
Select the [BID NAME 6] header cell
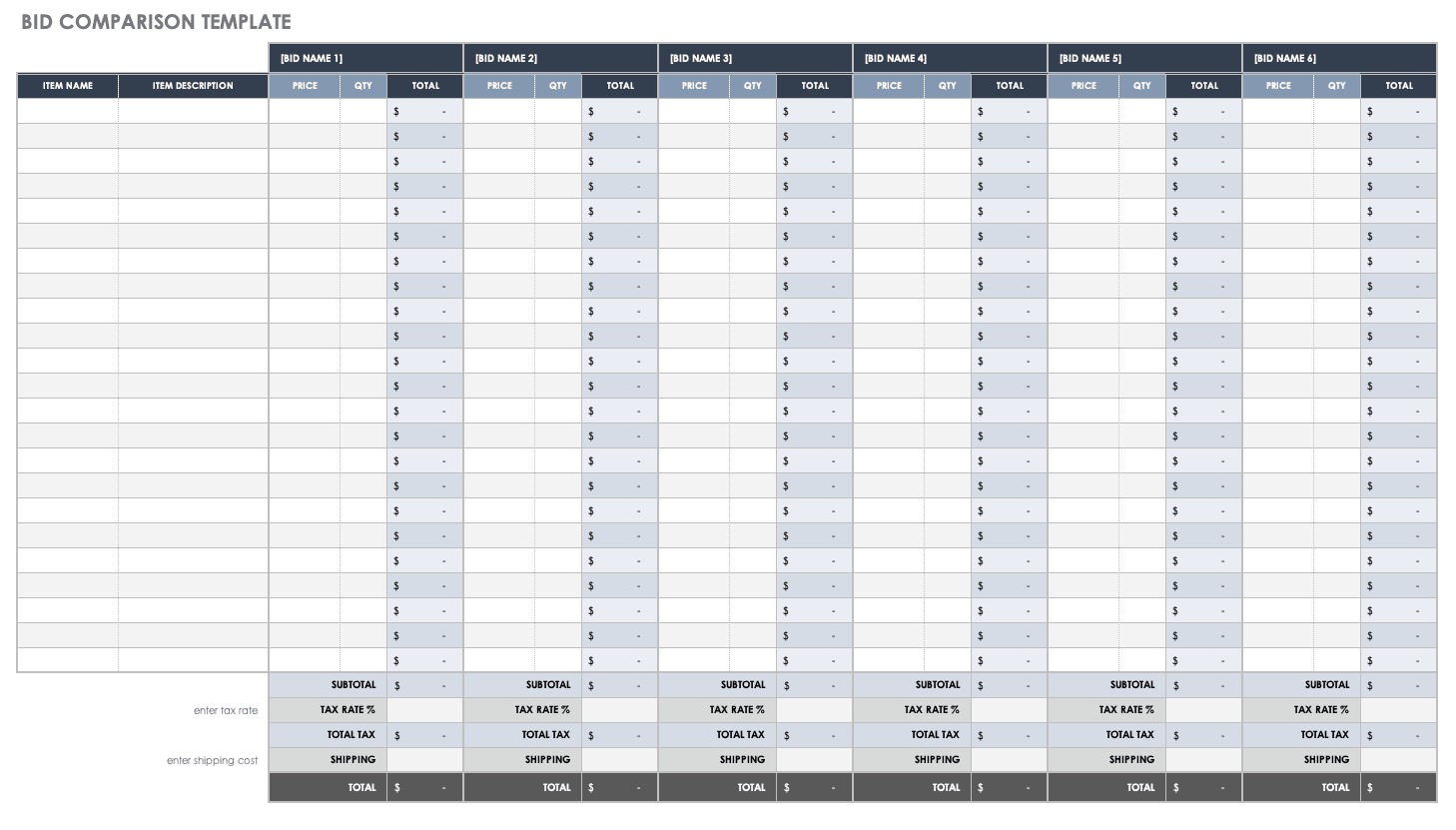1339,58
